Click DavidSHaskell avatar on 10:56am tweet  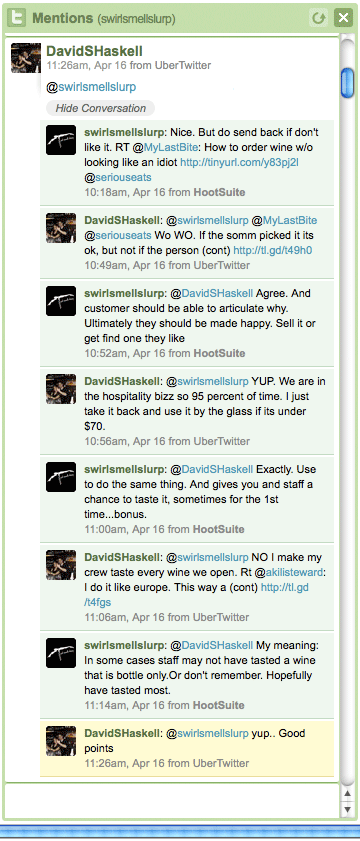click(x=61, y=389)
